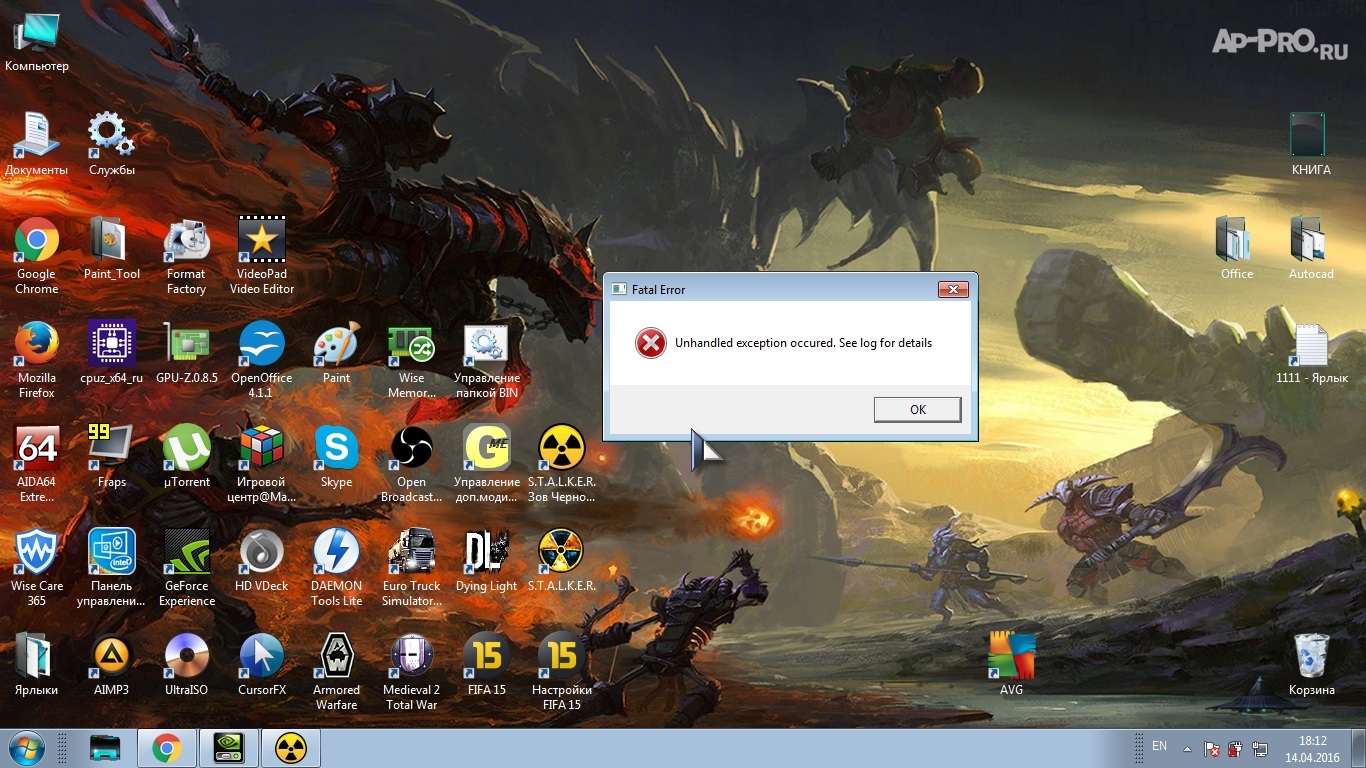Select the Open Broadcaster icon
This screenshot has height=768, width=1366.
click(411, 465)
